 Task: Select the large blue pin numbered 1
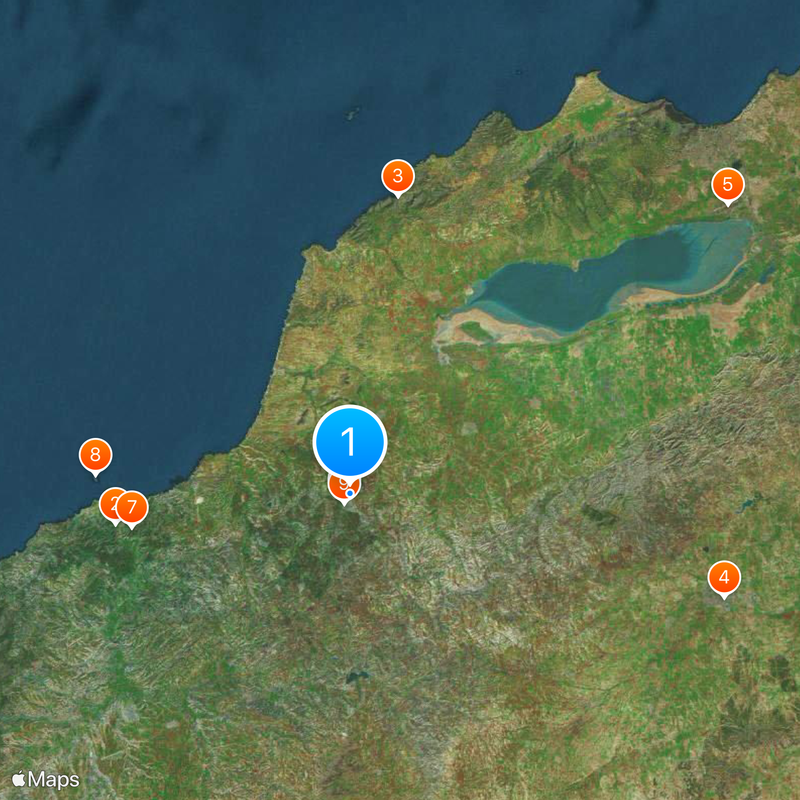(x=350, y=440)
